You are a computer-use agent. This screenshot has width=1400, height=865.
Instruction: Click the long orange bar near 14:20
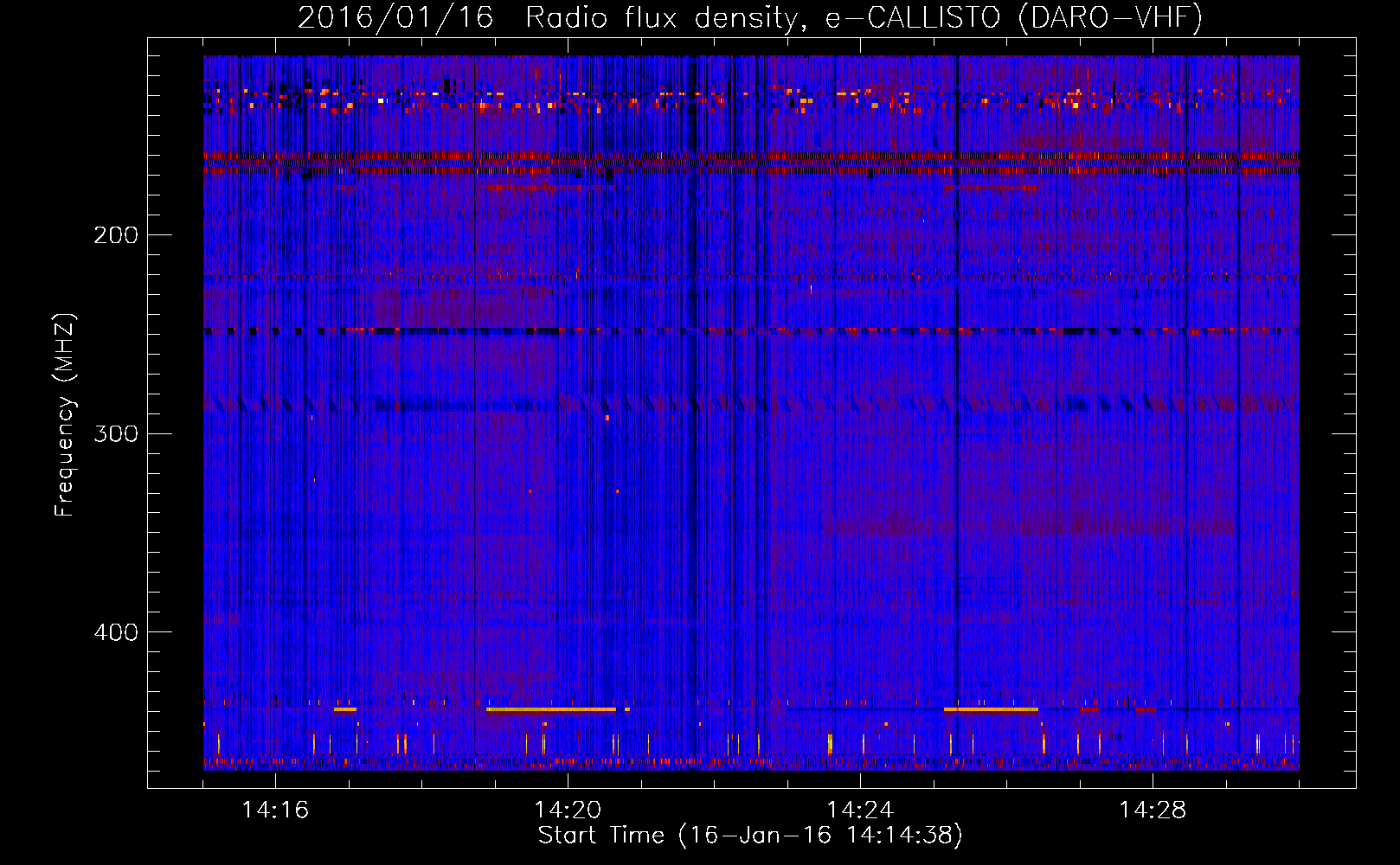point(551,709)
